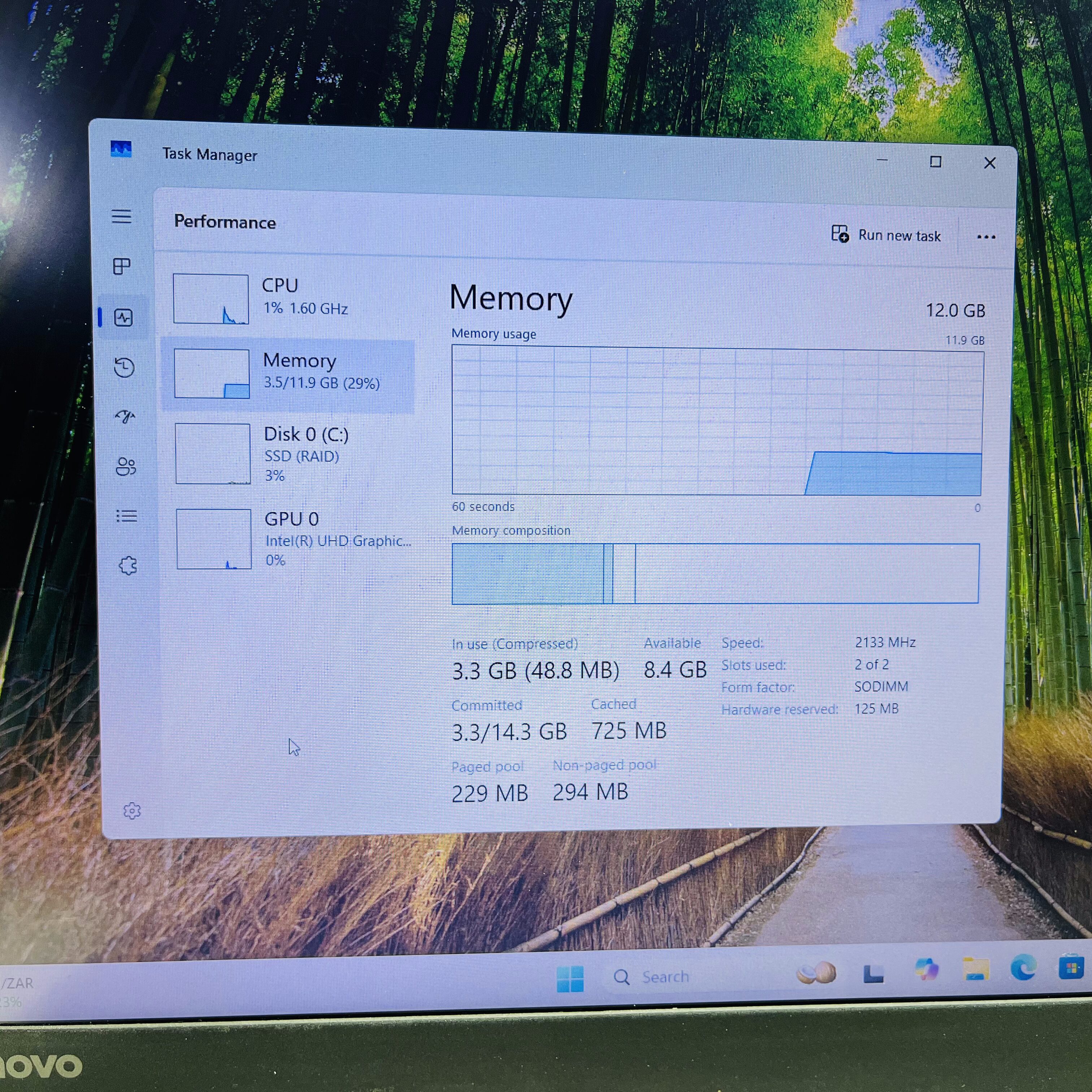Viewport: 1092px width, 1092px height.
Task: Click the 8.4 GB available value
Action: coord(675,670)
